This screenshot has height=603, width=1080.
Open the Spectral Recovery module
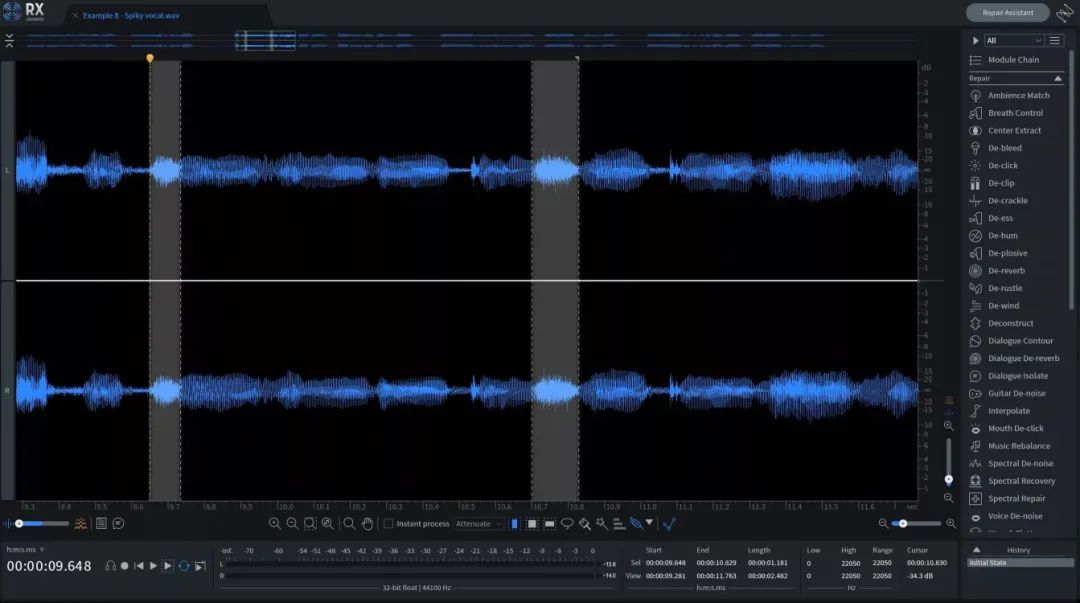pyautogui.click(x=1012, y=481)
